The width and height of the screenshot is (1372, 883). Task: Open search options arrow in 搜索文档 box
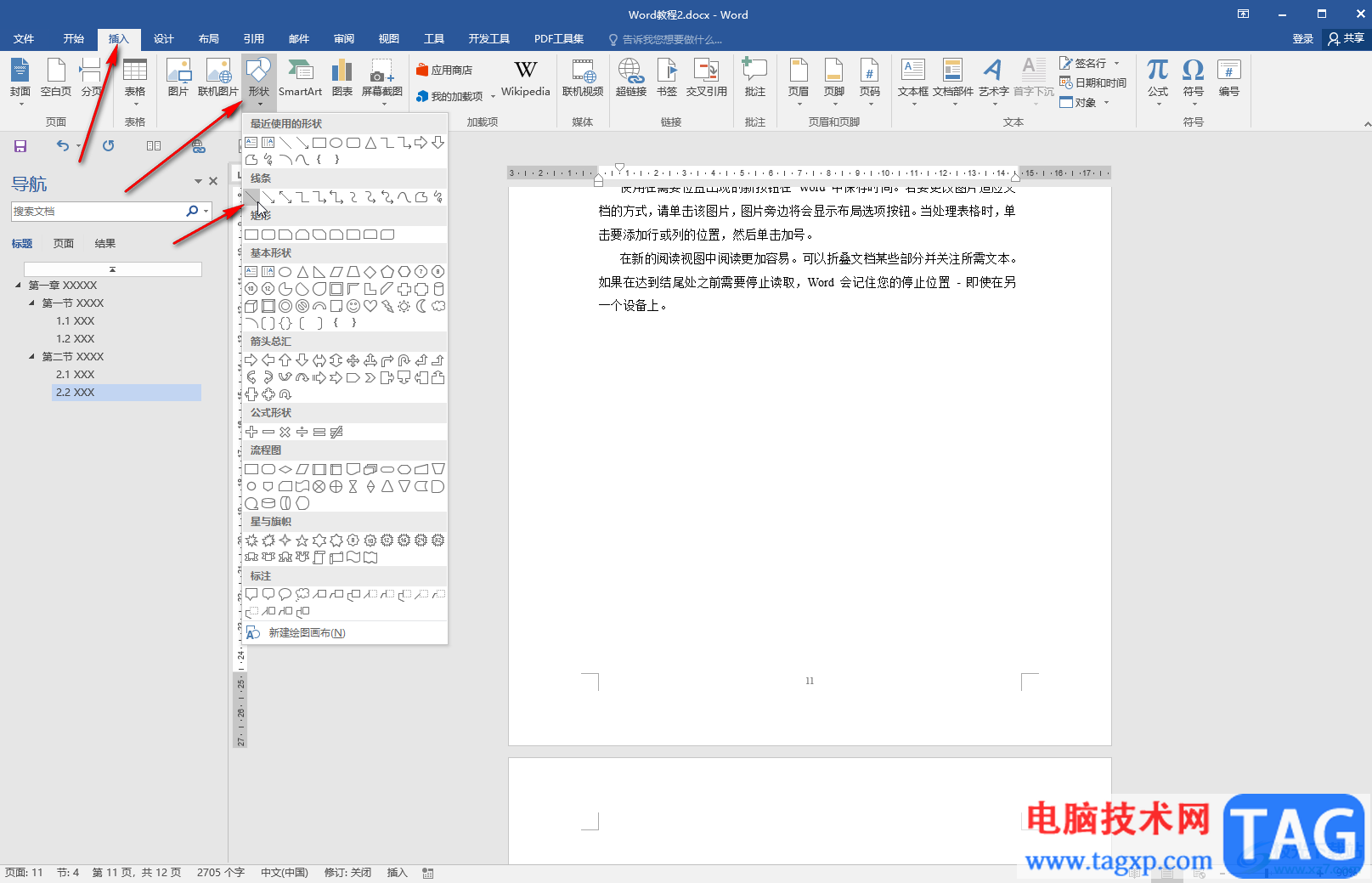206,211
